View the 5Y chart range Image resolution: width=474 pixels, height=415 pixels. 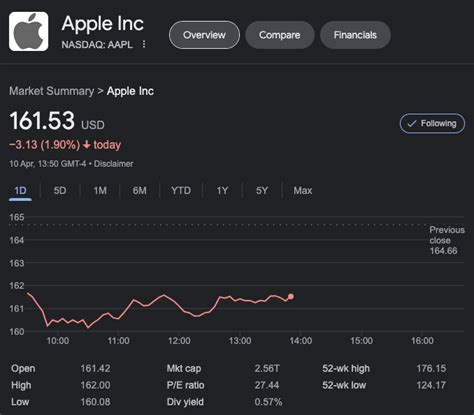coord(262,191)
